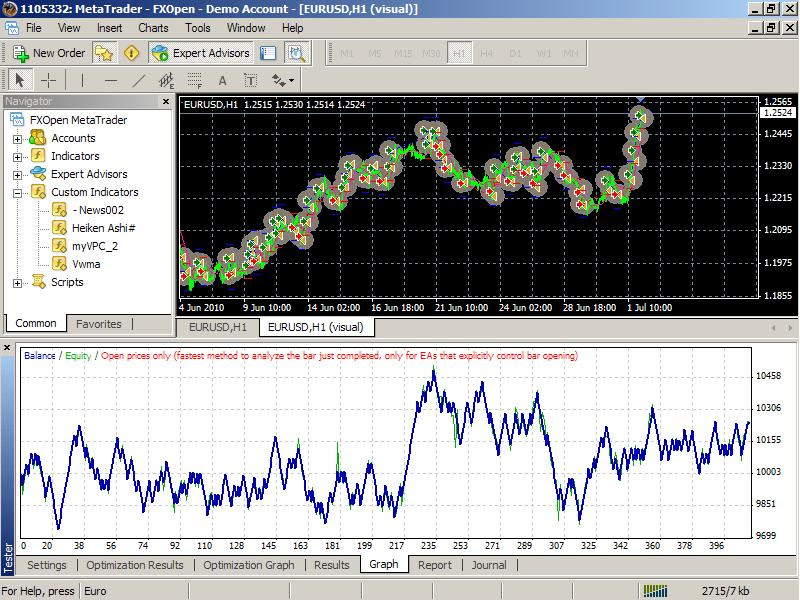Switch to Navigator Favorites tab

[98, 324]
